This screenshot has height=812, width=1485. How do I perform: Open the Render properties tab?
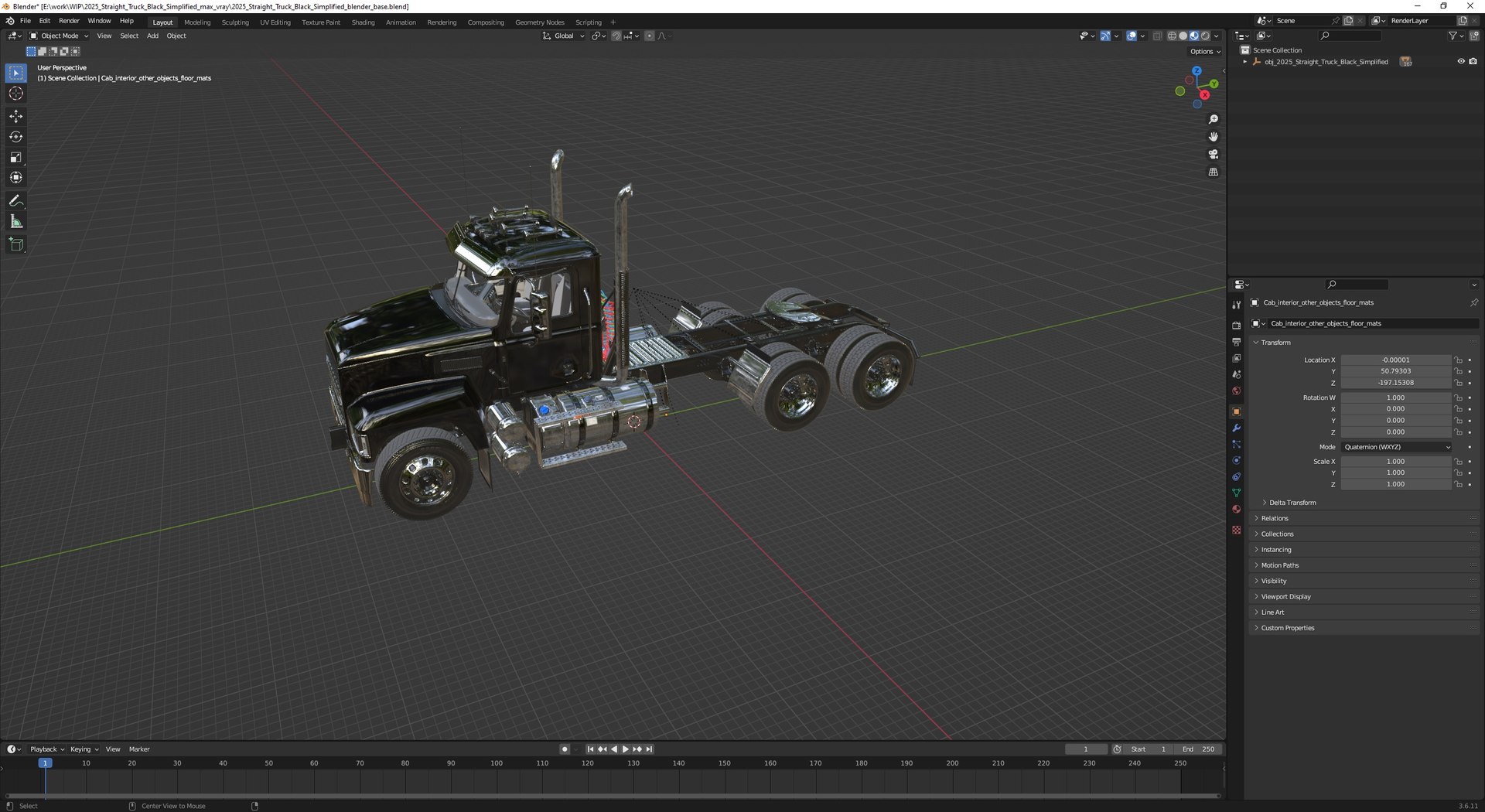pyautogui.click(x=1236, y=326)
